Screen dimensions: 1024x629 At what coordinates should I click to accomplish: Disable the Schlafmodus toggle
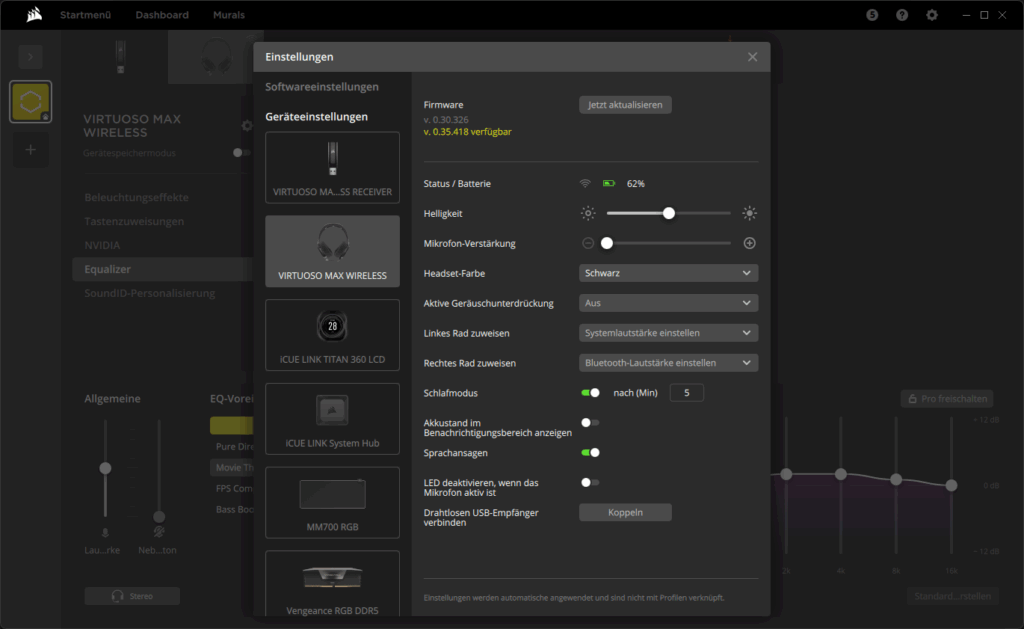[x=590, y=393]
